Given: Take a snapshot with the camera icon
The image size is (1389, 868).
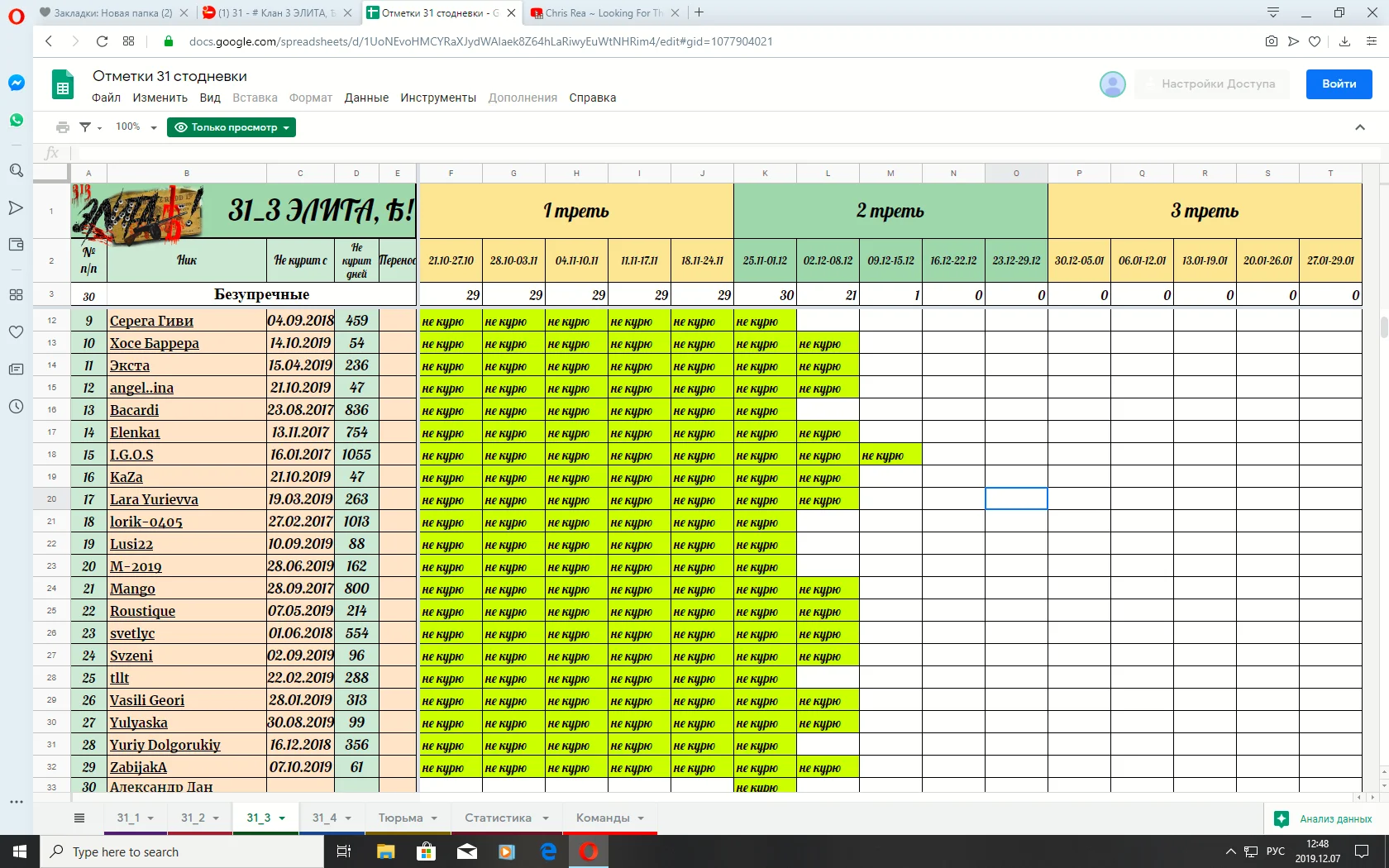Looking at the screenshot, I should pyautogui.click(x=1271, y=41).
